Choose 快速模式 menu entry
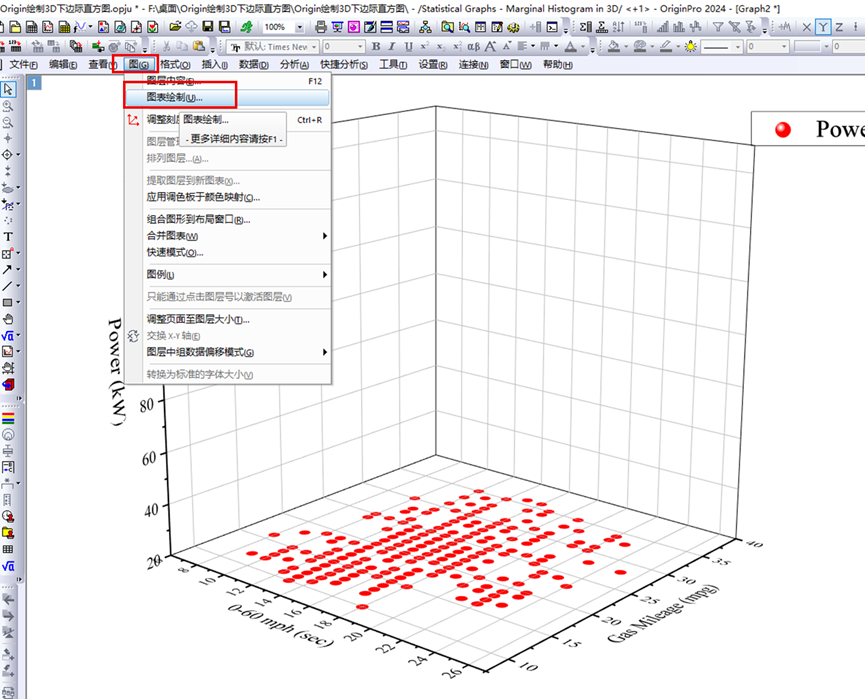Screen dimensions: 865x699 227,252
